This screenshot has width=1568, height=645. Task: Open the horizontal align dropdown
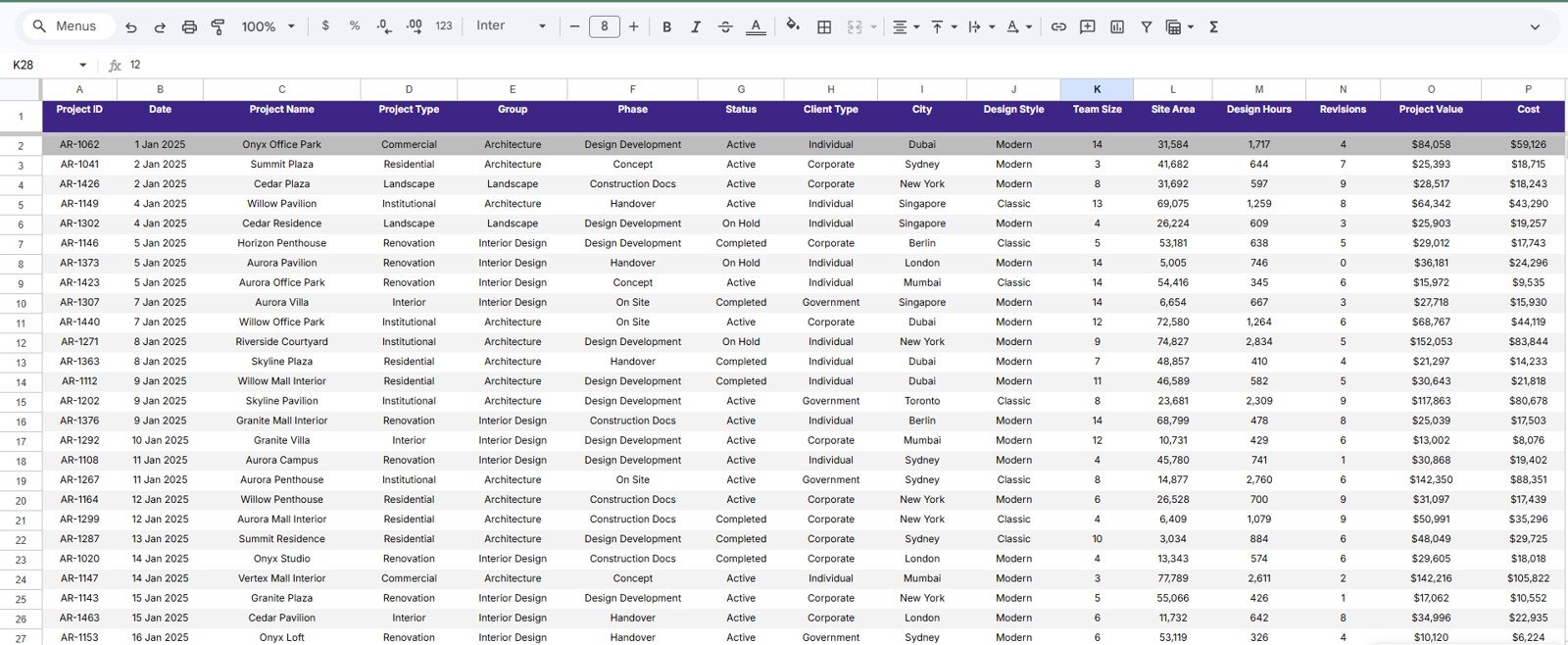coord(906,27)
